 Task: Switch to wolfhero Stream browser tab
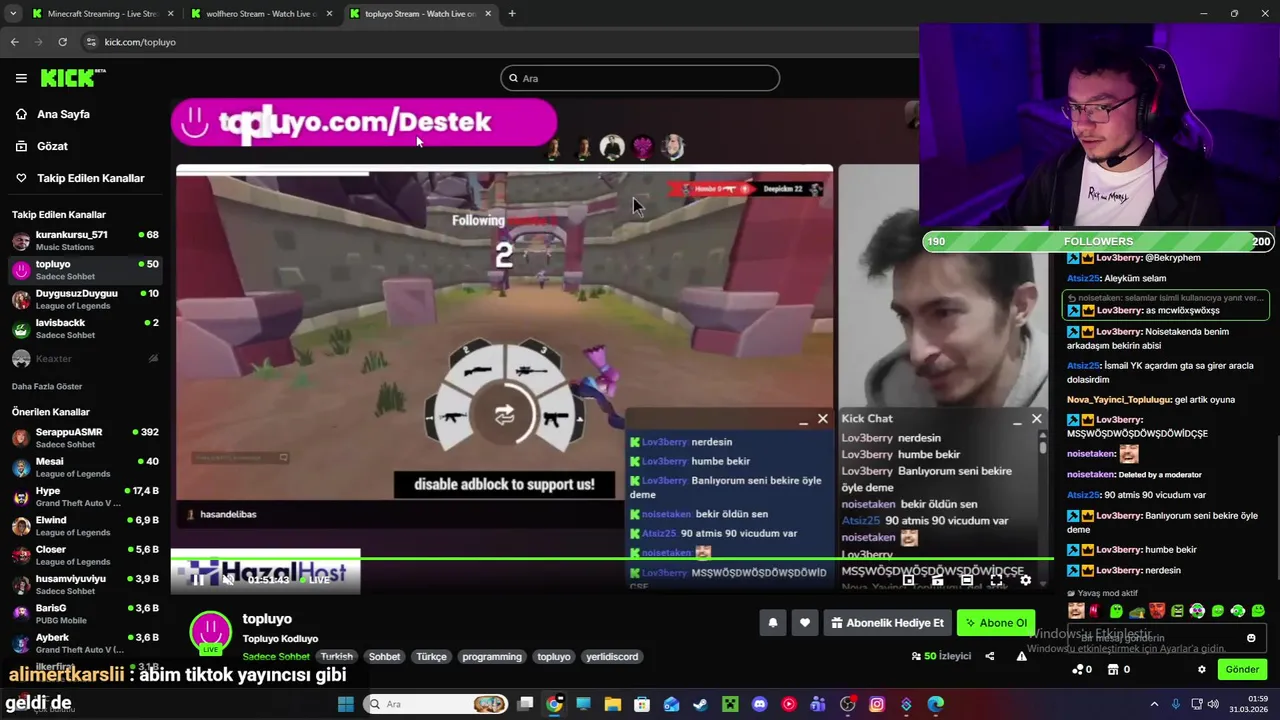(262, 14)
